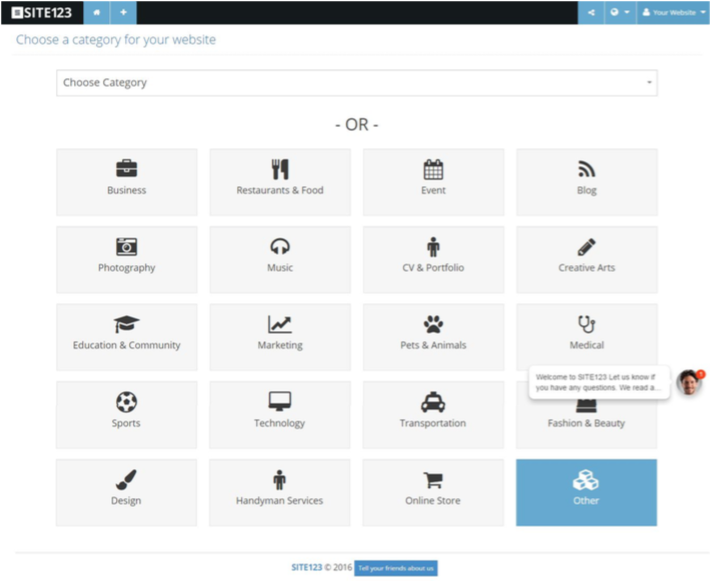This screenshot has width=710, height=586.
Task: Click the share icon in top bar
Action: tap(591, 13)
